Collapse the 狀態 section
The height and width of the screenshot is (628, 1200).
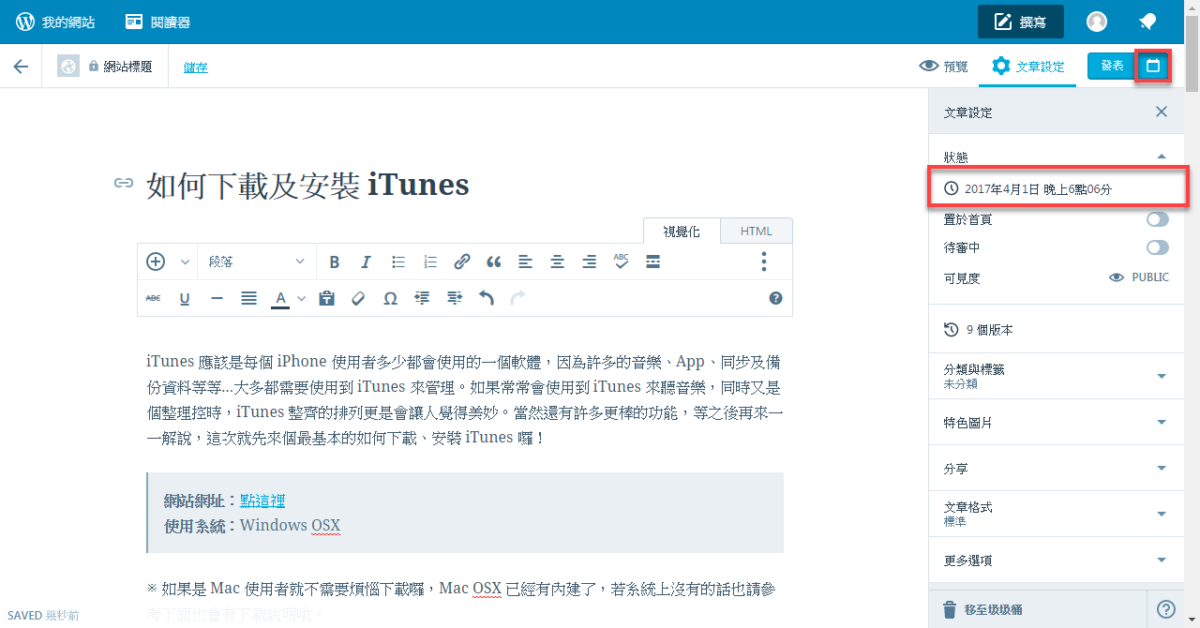(x=1161, y=157)
